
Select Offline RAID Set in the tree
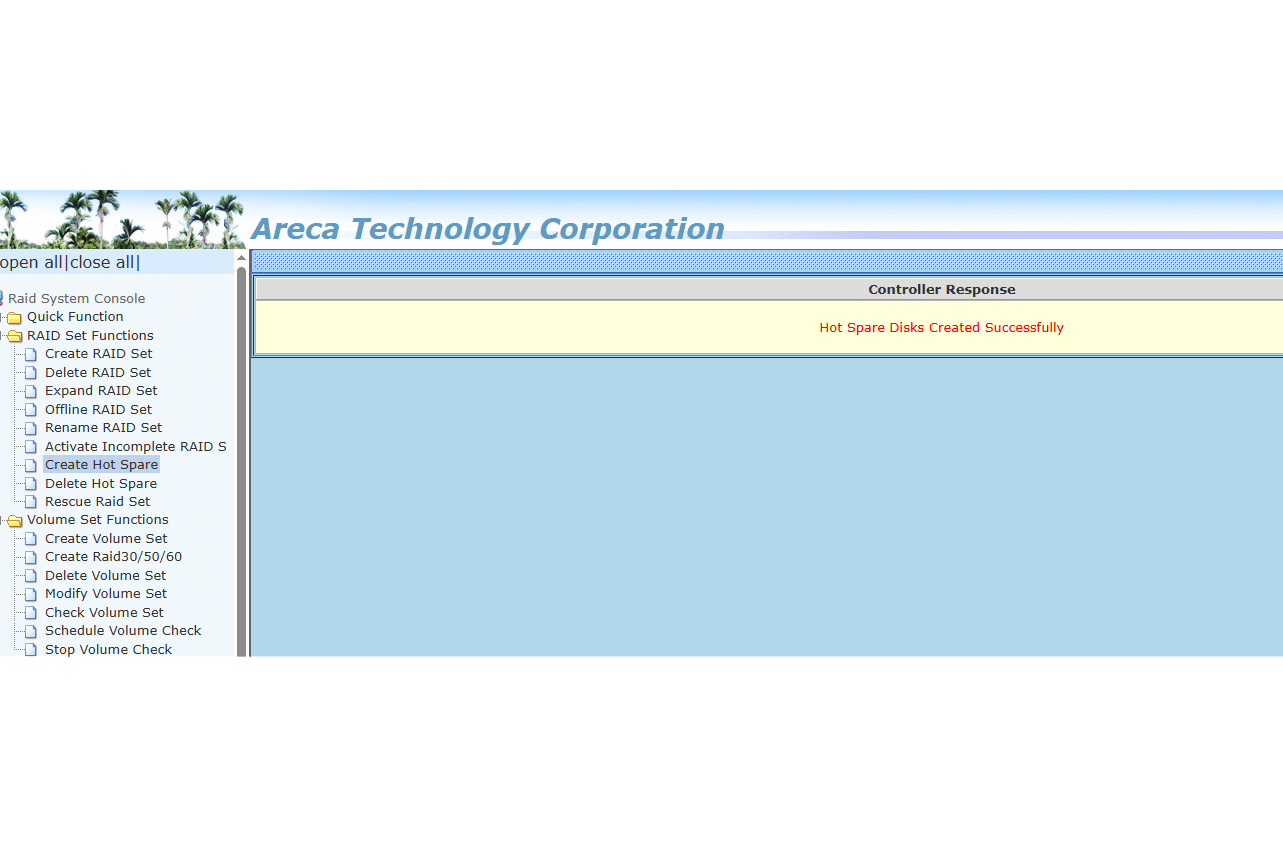tap(98, 410)
